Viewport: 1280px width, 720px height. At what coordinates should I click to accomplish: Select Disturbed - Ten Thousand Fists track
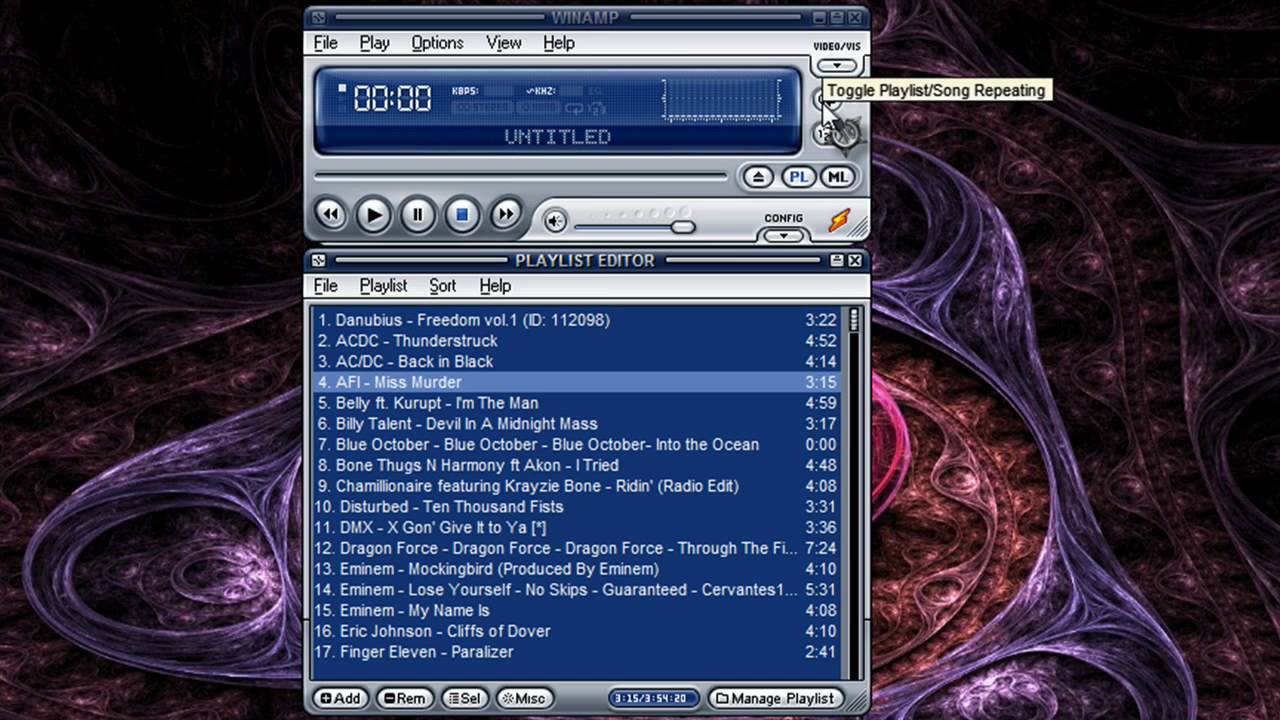577,507
